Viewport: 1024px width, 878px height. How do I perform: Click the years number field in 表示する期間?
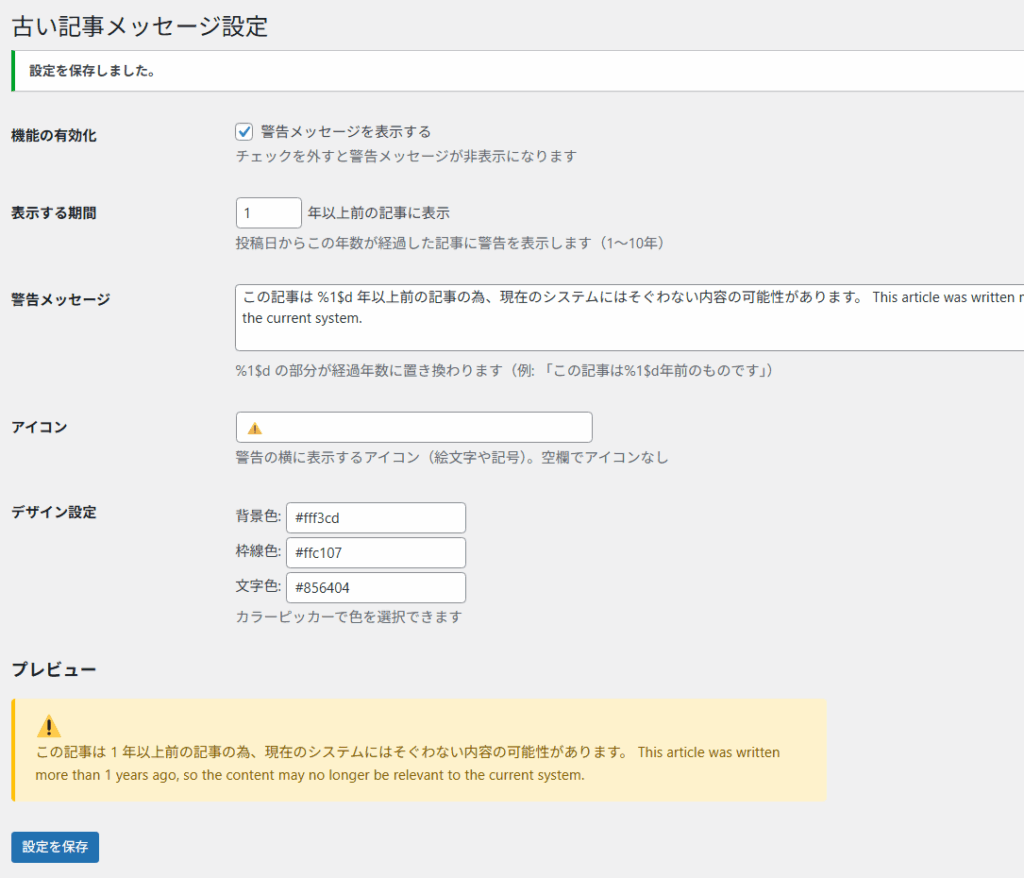pos(267,213)
